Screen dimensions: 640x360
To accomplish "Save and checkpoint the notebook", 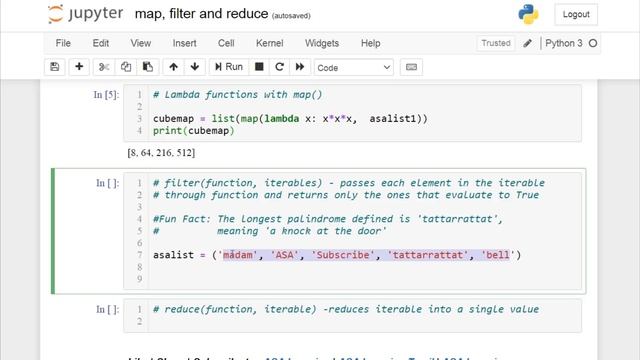I will point(55,67).
